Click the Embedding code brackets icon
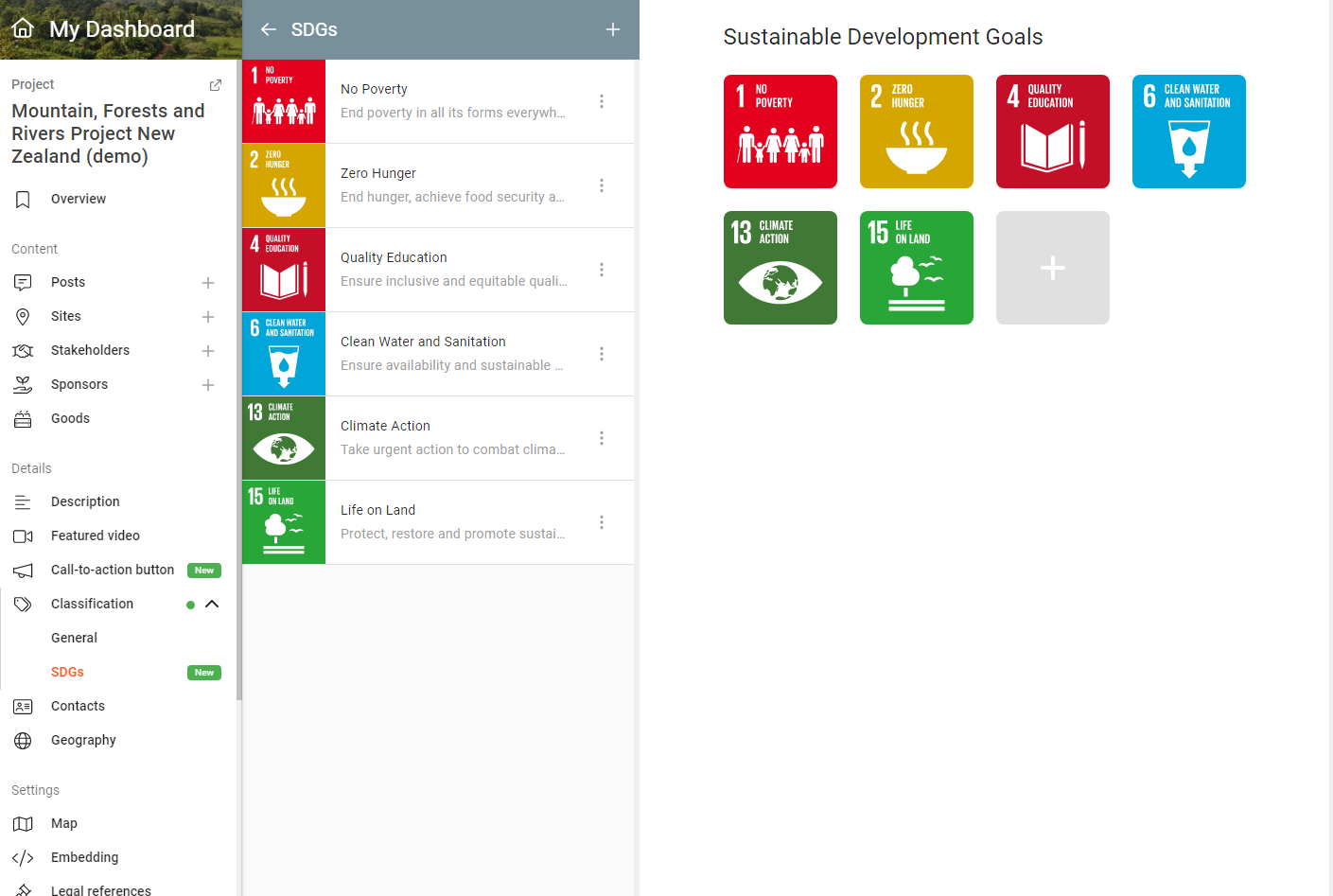The image size is (1333, 896). click(x=23, y=857)
